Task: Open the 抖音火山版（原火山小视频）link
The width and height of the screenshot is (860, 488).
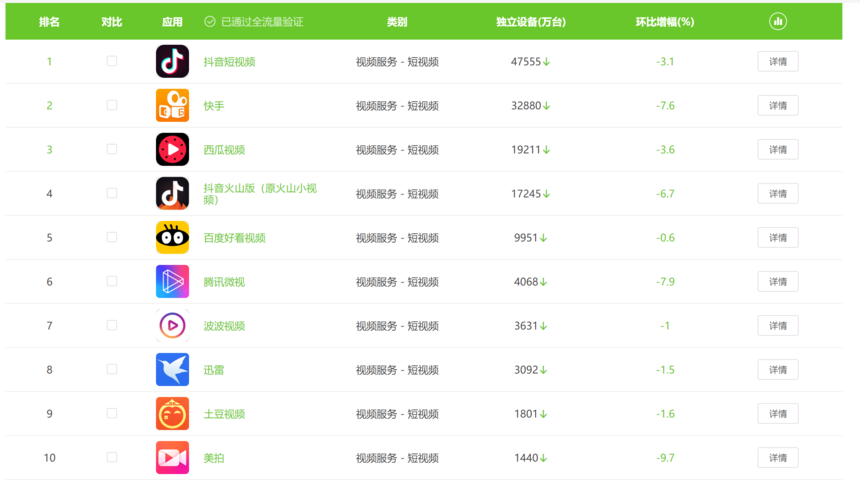Action: (x=261, y=194)
